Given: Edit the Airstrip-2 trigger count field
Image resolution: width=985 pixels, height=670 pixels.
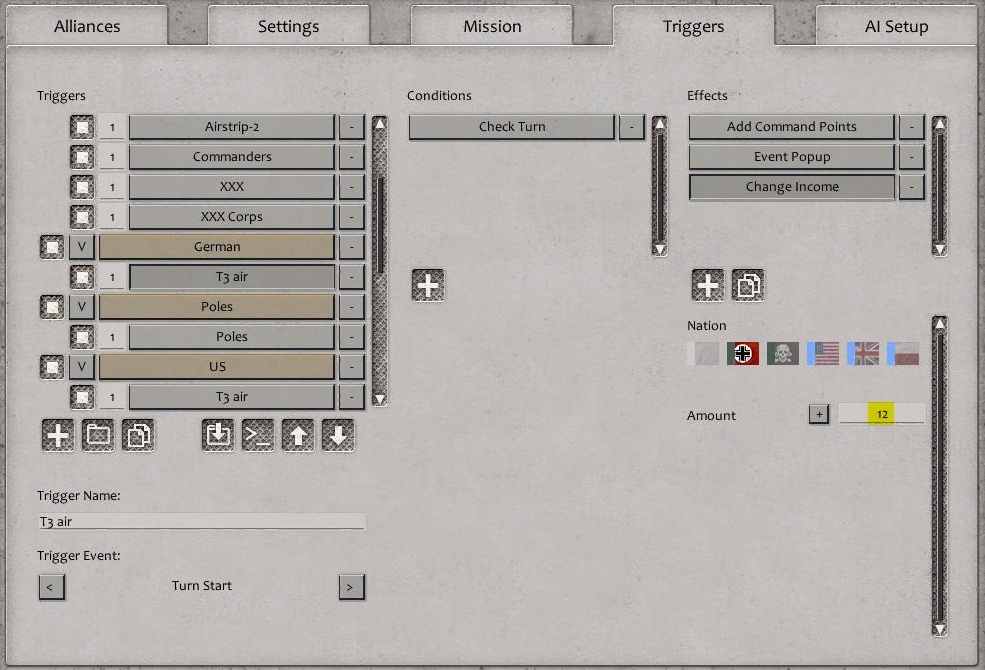Looking at the screenshot, I should [x=112, y=127].
